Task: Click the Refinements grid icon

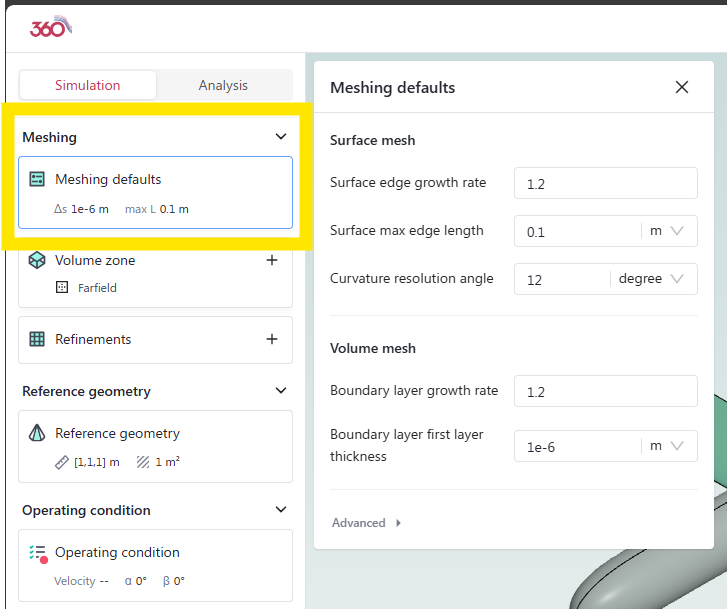Action: coord(37,339)
